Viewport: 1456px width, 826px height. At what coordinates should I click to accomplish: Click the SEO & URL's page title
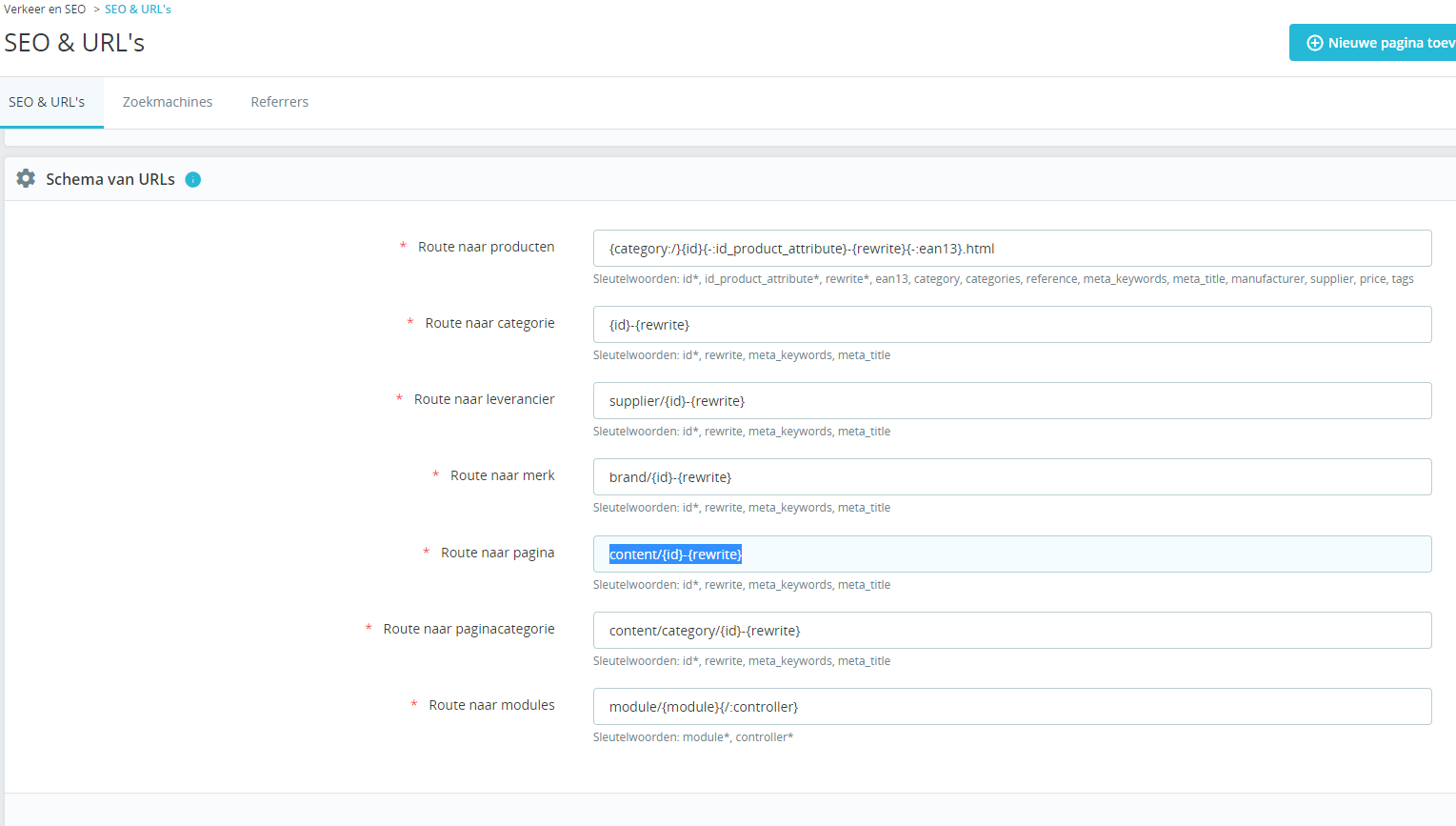(74, 43)
